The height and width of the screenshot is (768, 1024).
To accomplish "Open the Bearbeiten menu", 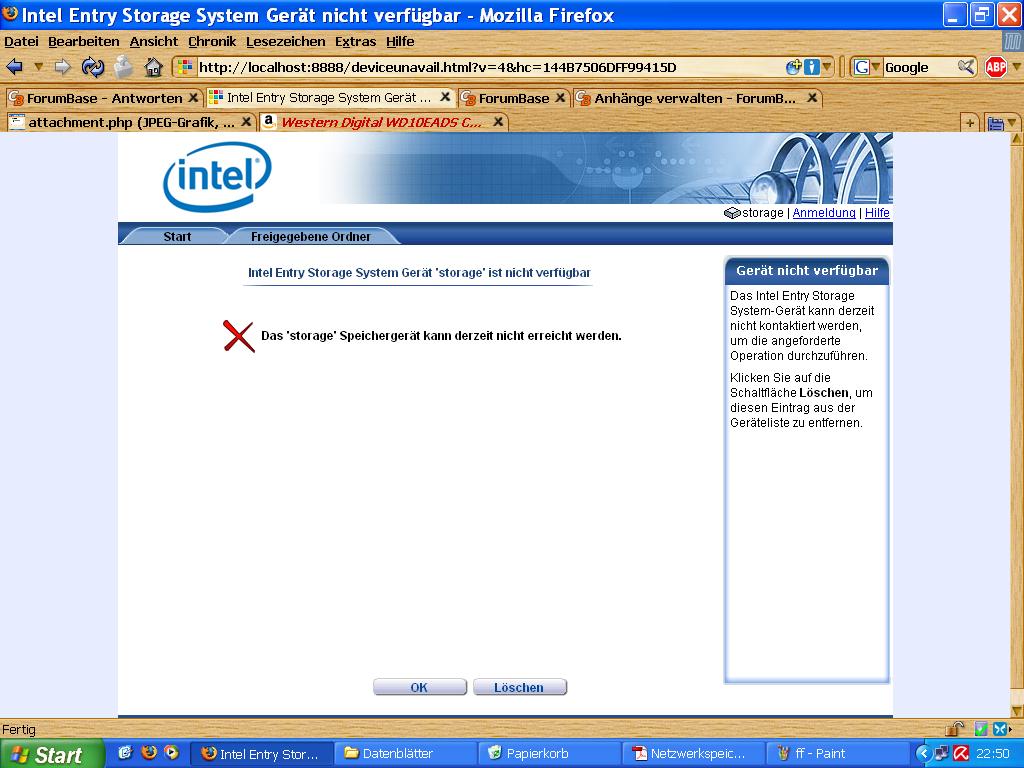I will click(x=84, y=41).
